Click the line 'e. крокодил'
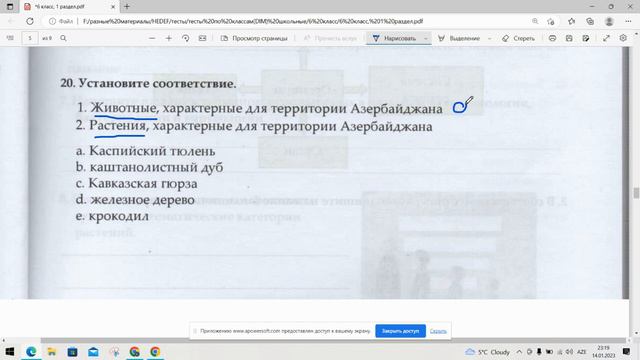 coord(112,216)
